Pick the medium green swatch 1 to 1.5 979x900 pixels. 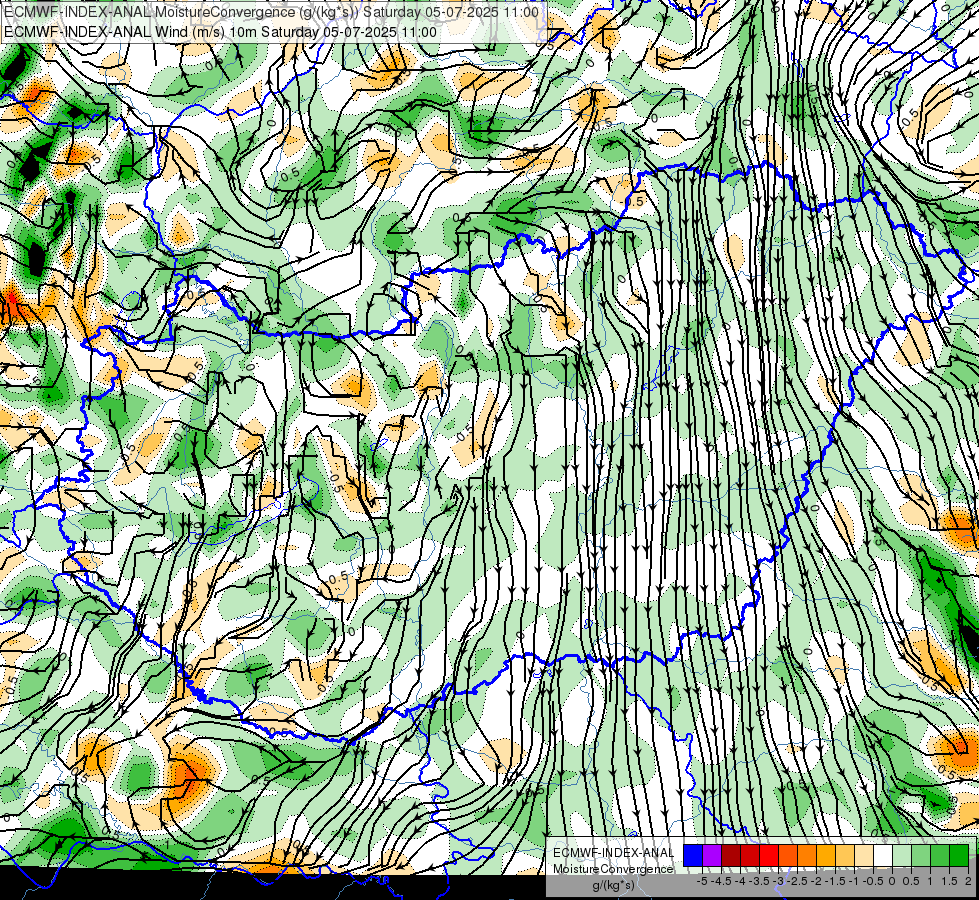(940, 855)
